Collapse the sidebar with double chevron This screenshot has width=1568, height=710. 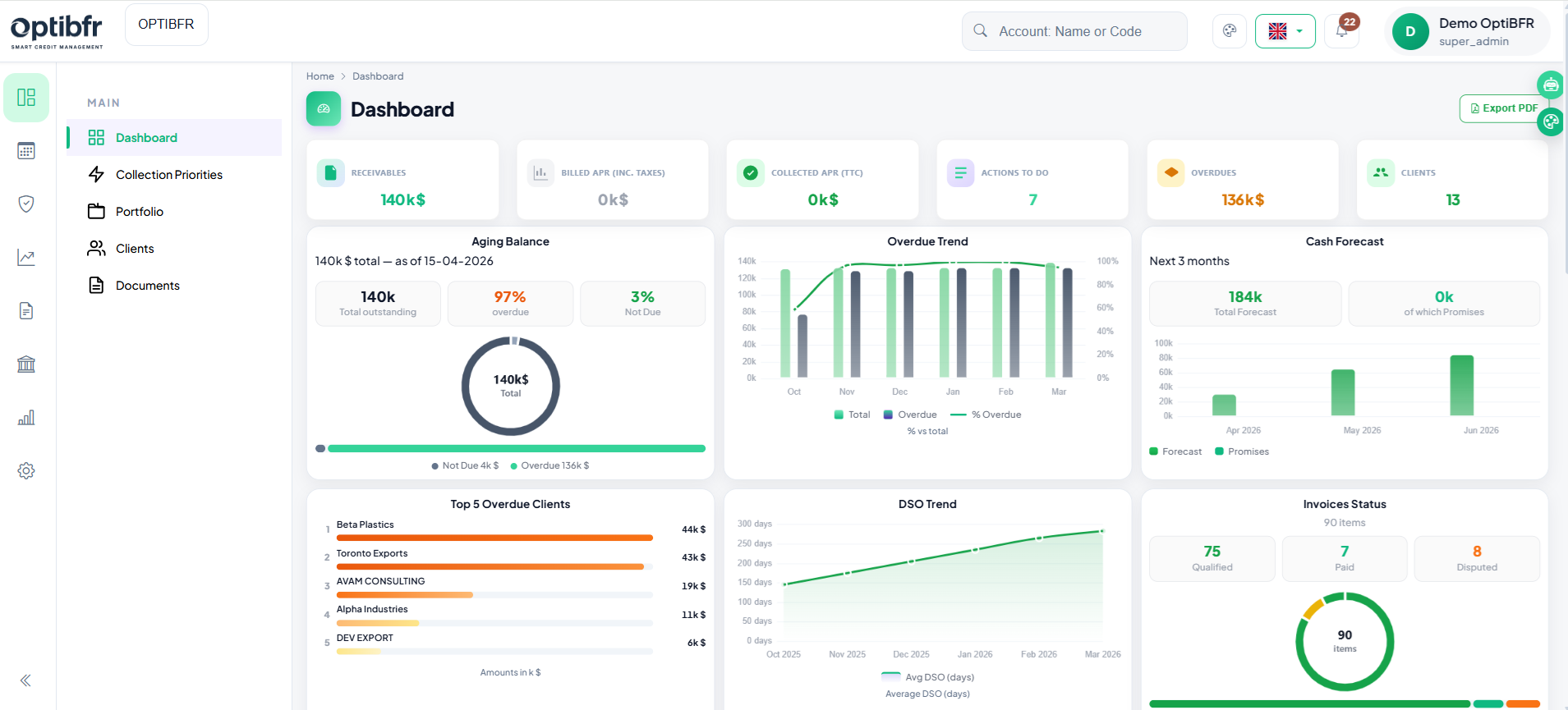[26, 680]
